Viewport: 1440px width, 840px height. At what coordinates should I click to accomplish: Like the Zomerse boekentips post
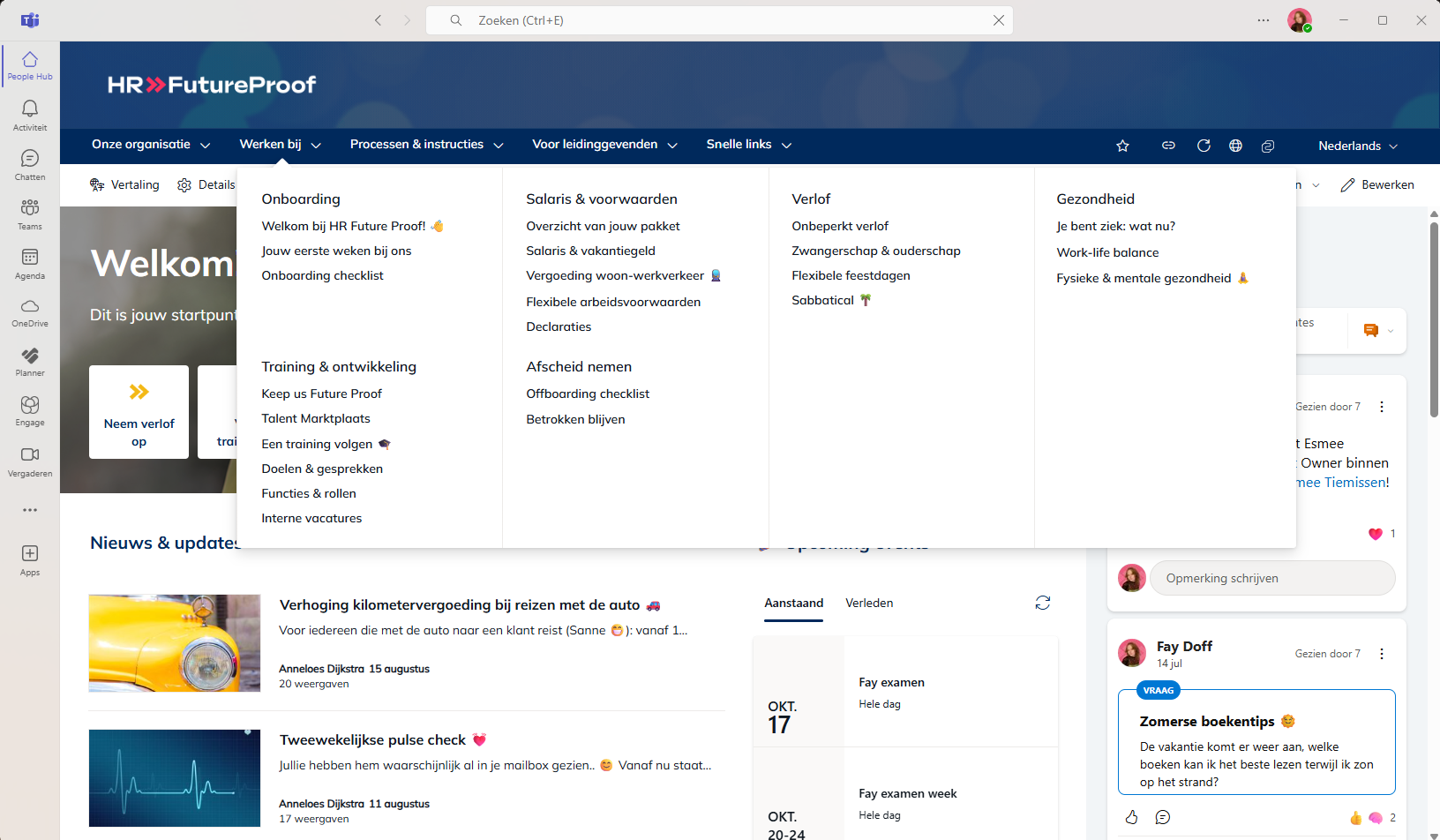click(x=1132, y=817)
